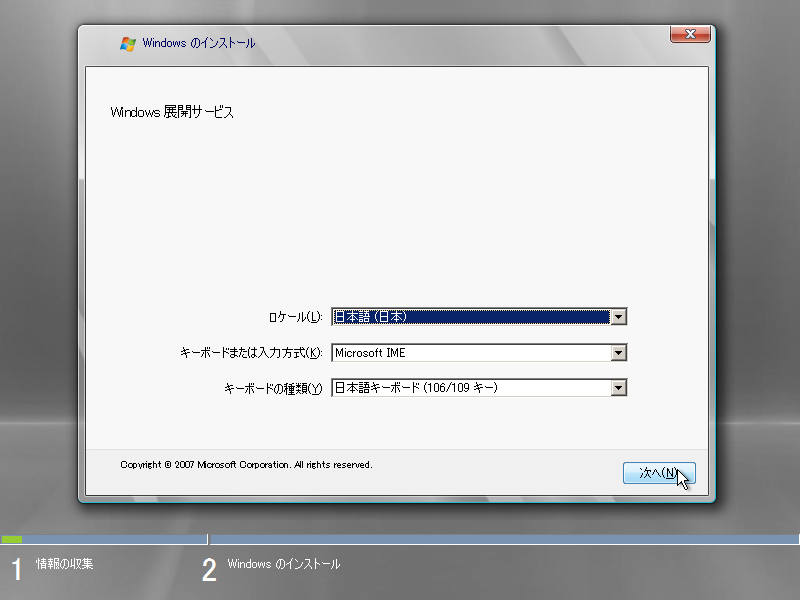This screenshot has height=600, width=800.
Task: Select the bottom Windows のインストール step label
Action: coord(284,565)
